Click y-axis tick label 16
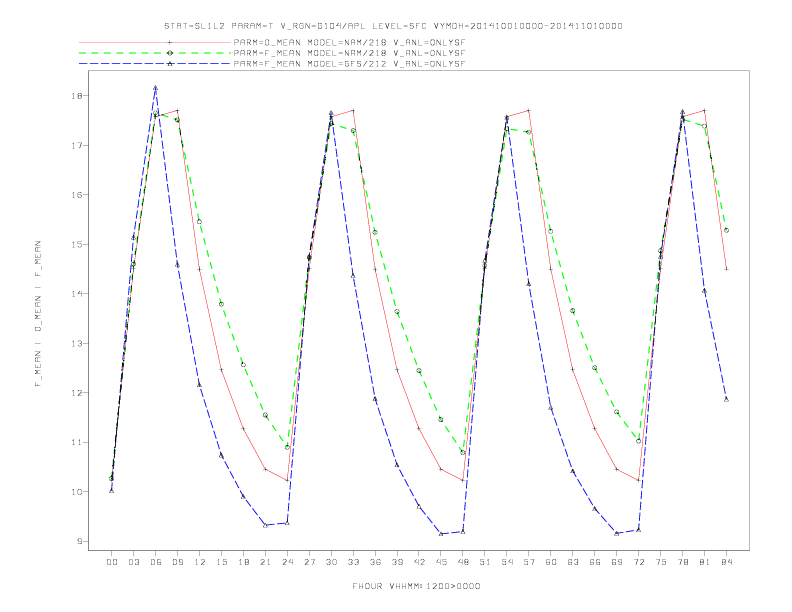This screenshot has height=612, width=792. [x=77, y=195]
